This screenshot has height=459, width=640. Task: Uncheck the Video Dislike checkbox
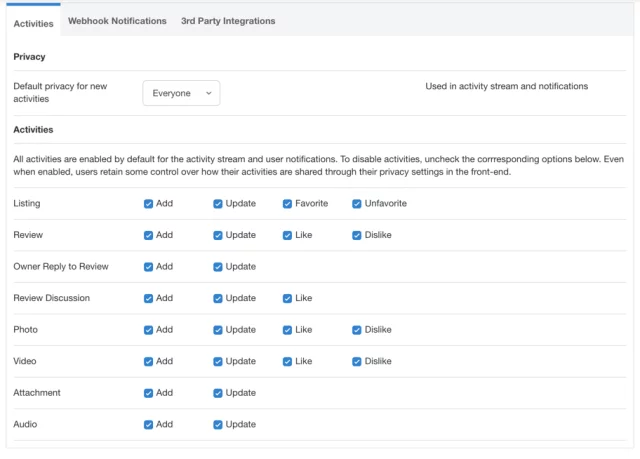tap(357, 361)
